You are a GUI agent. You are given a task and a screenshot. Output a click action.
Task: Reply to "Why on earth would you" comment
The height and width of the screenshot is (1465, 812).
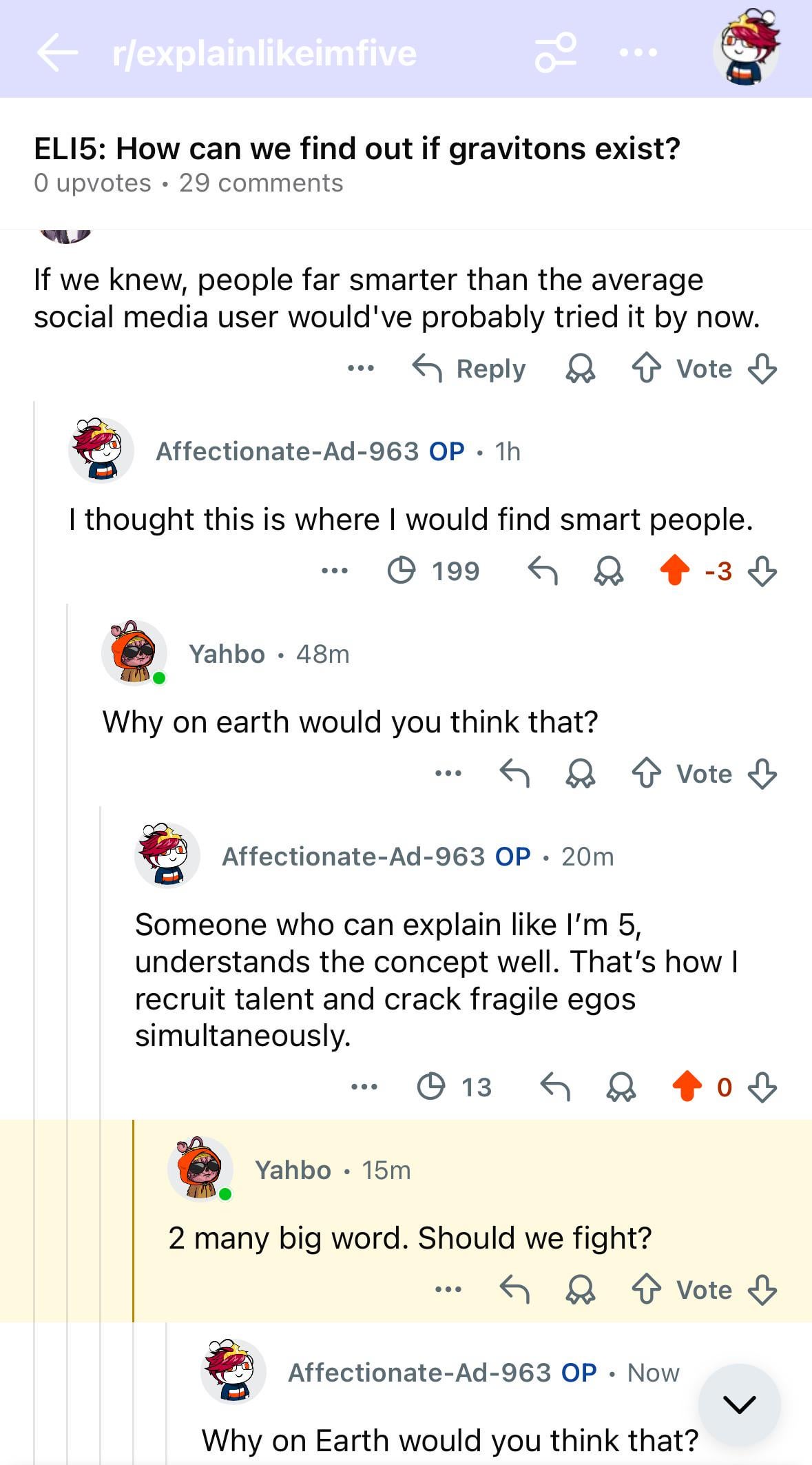(514, 773)
